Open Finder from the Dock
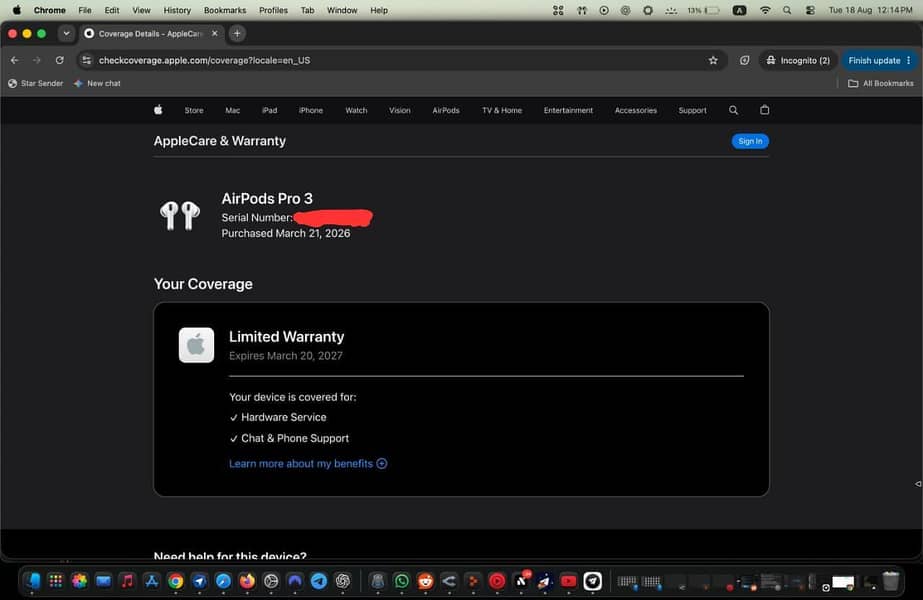Viewport: 923px width, 600px height. (x=32, y=581)
